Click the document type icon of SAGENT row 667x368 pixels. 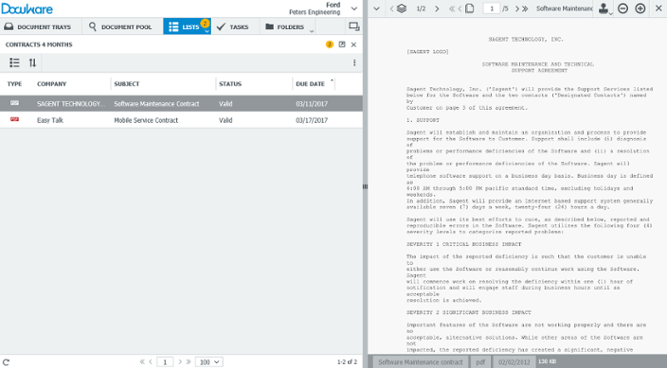tap(14, 103)
